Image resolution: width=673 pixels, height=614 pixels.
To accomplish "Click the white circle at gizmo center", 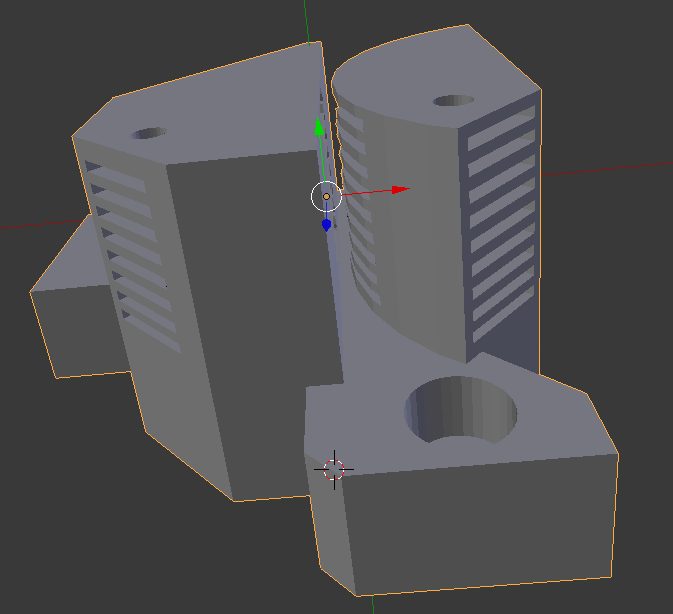I will tap(327, 197).
